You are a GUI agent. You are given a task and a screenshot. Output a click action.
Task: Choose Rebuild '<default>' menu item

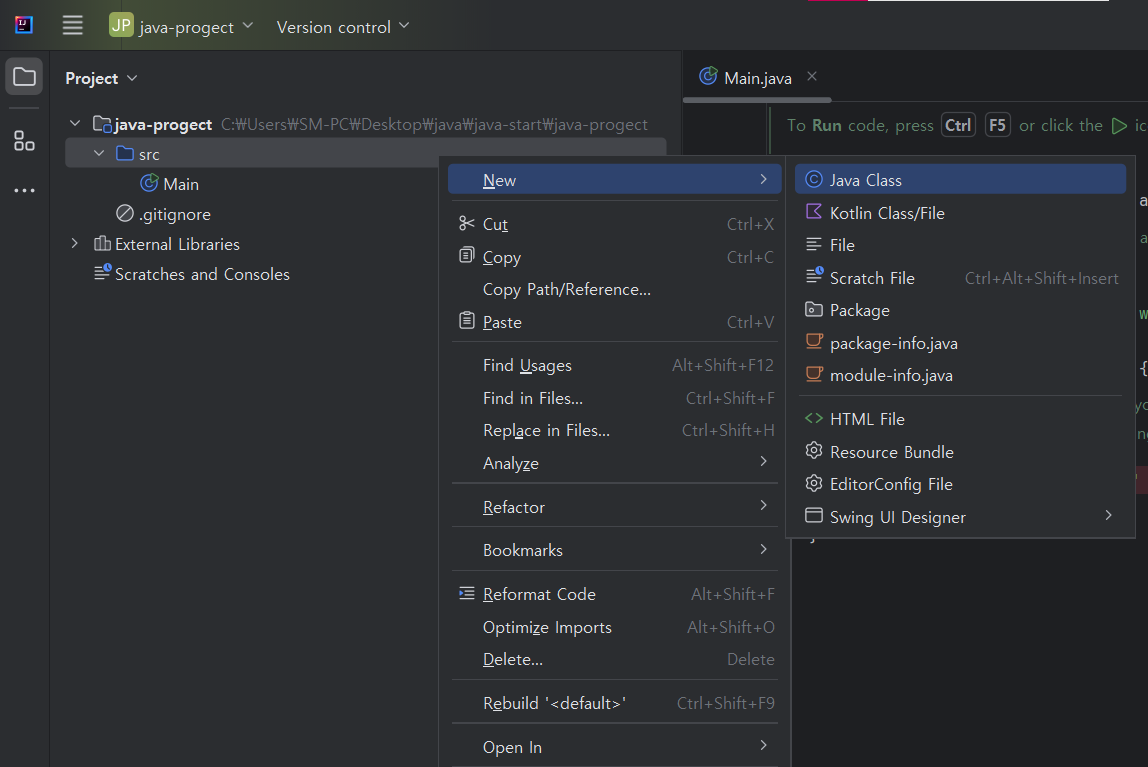pos(614,703)
